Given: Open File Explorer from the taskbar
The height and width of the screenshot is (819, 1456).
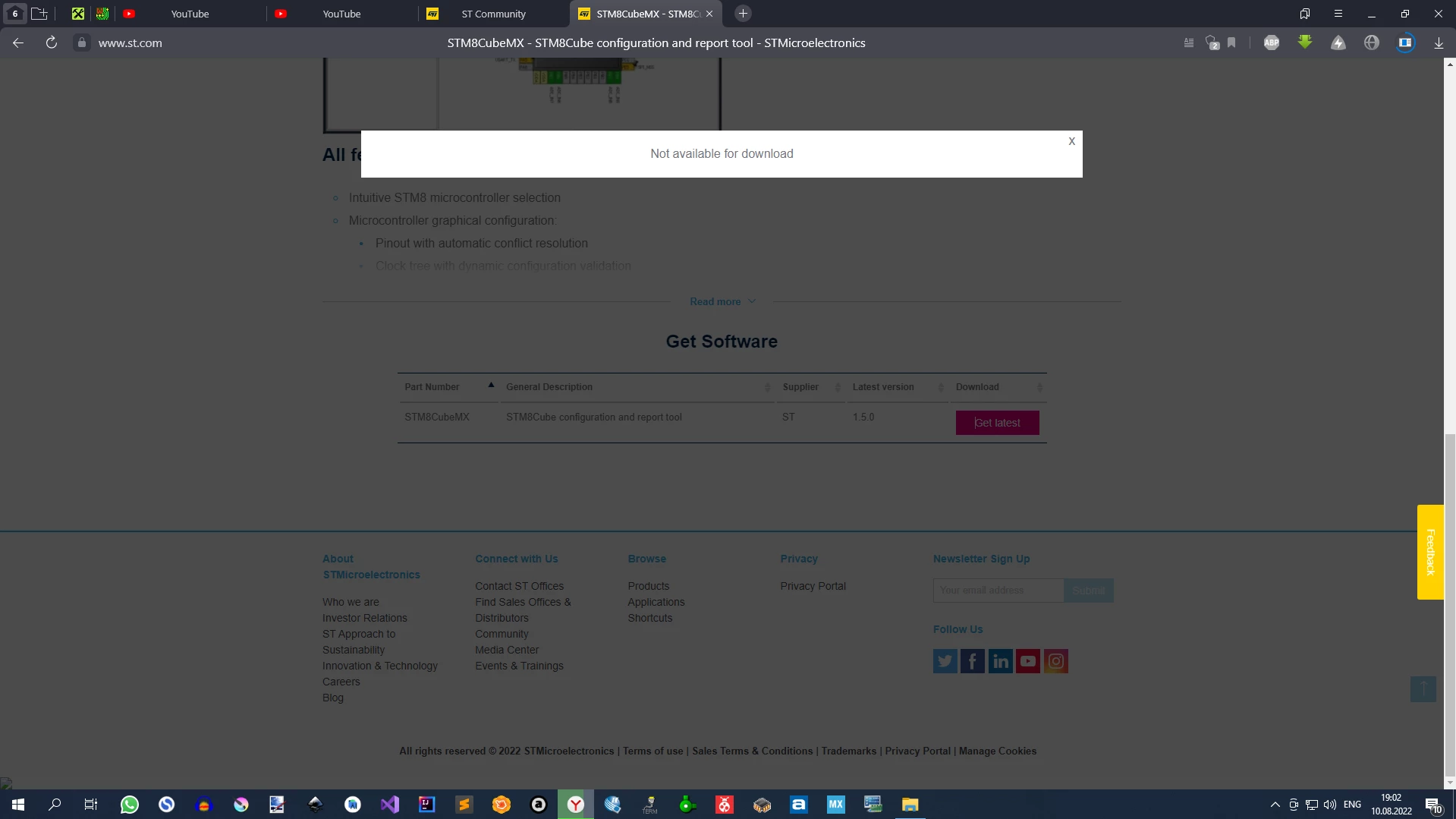Looking at the screenshot, I should point(910,805).
